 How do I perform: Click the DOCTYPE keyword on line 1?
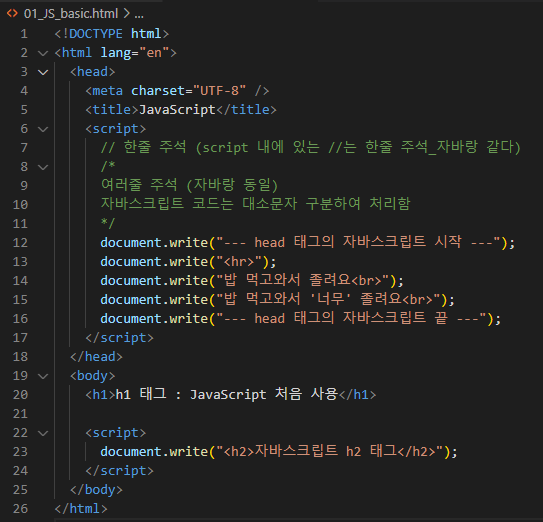pyautogui.click(x=96, y=34)
